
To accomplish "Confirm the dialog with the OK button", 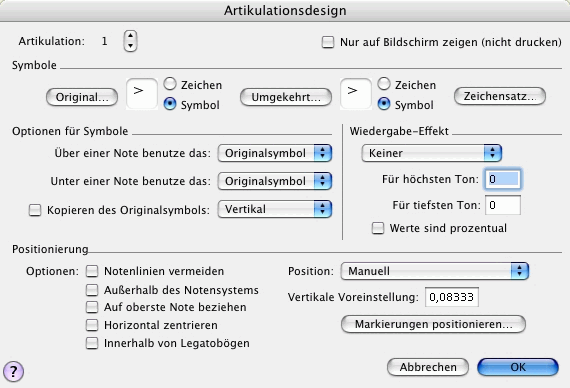I will pyautogui.click(x=518, y=367).
